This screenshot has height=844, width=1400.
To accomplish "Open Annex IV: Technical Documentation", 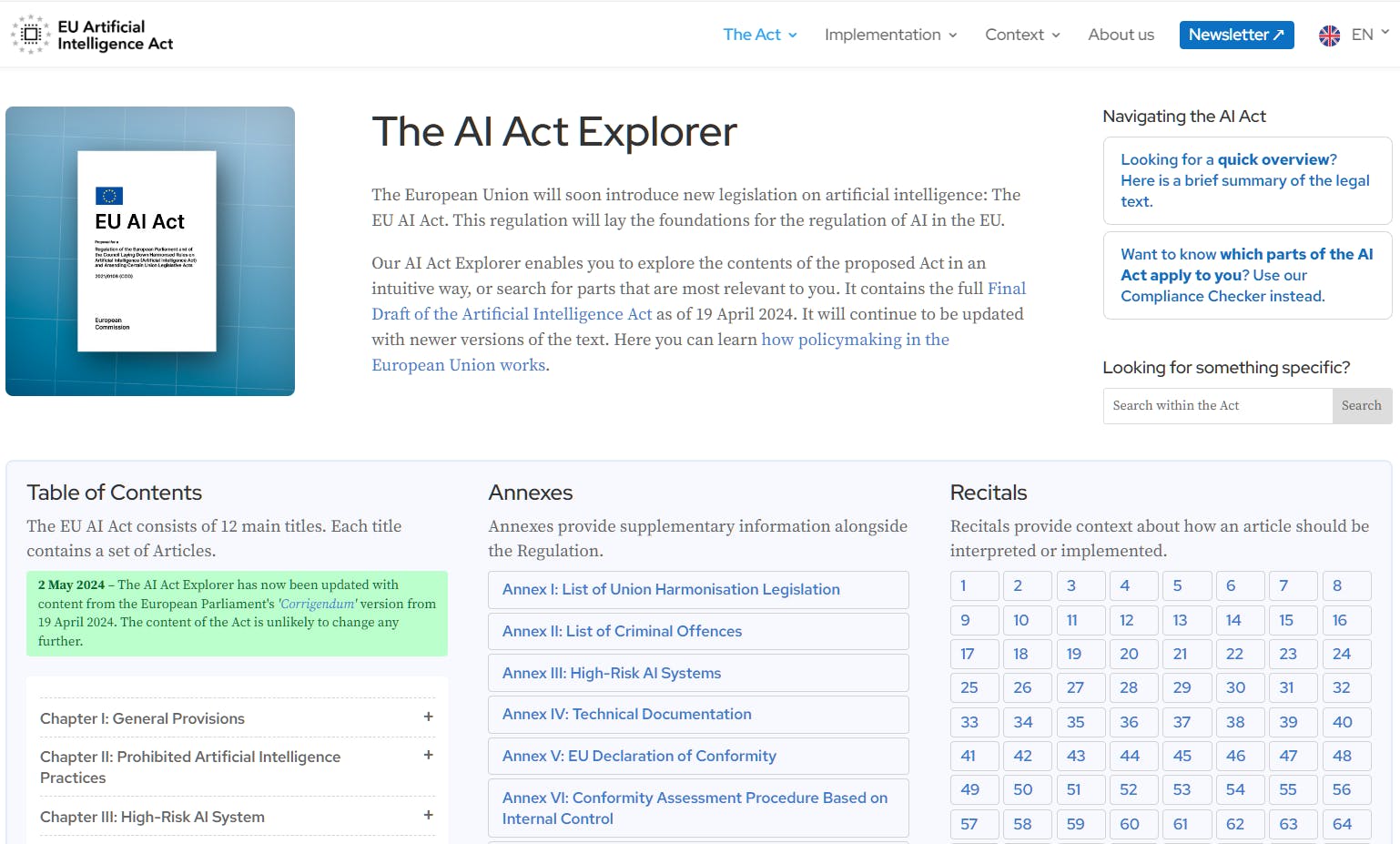I will pos(698,715).
